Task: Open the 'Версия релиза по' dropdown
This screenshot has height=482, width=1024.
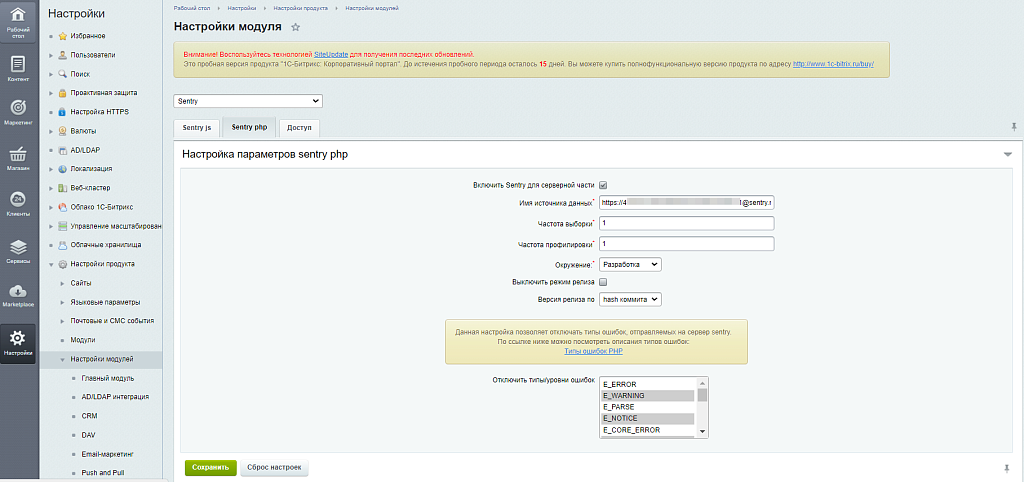Action: click(631, 299)
